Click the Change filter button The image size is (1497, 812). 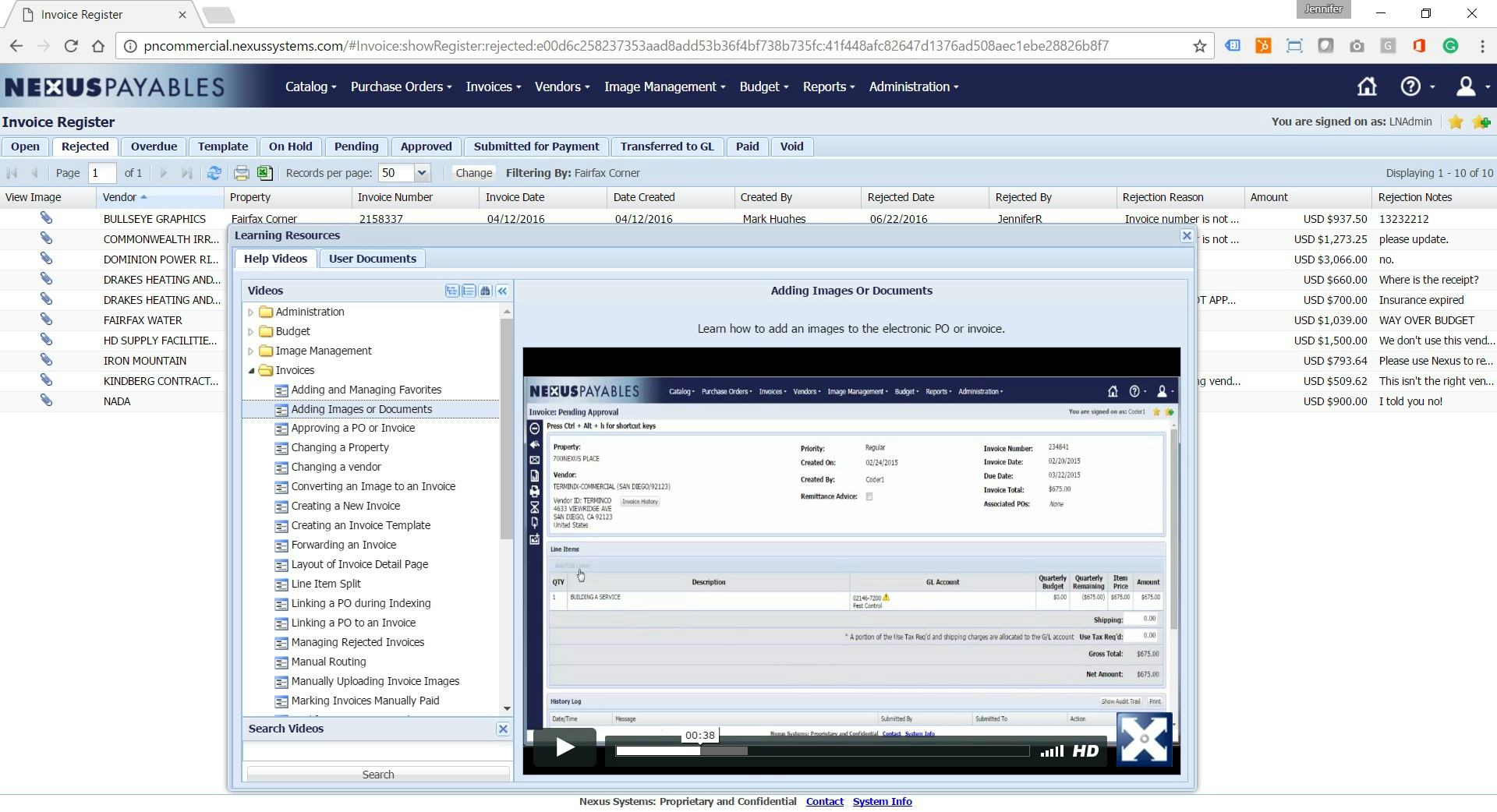[x=474, y=173]
